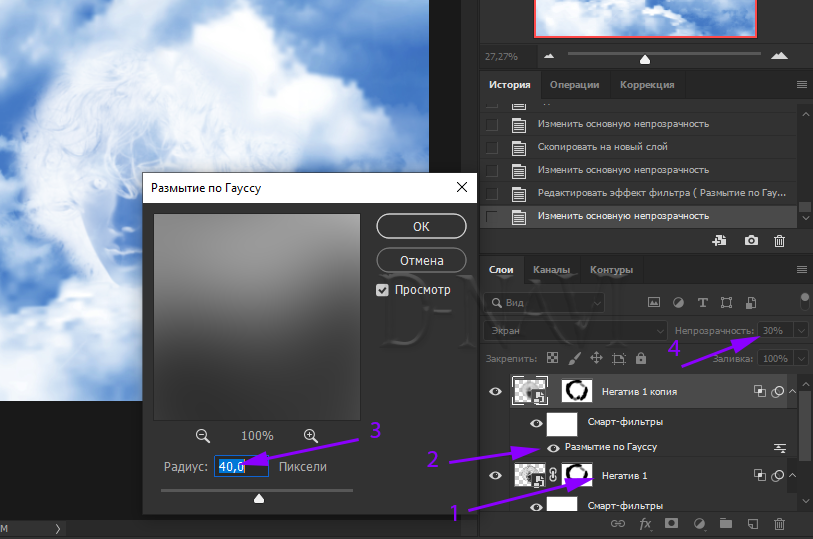The height and width of the screenshot is (539, 813).
Task: Toggle history brush box for Скопировать на новый слой
Action: coord(492,148)
